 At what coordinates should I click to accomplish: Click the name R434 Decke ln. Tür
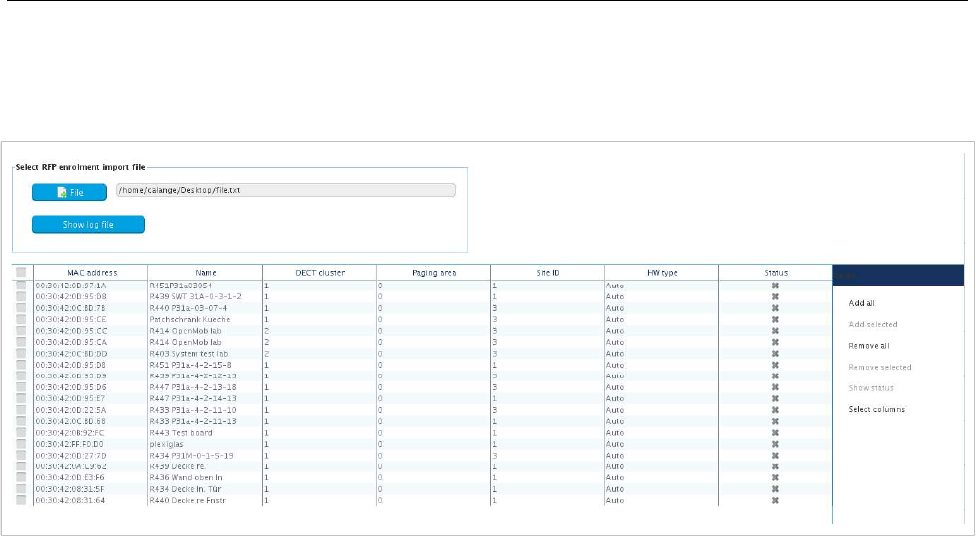pos(185,489)
